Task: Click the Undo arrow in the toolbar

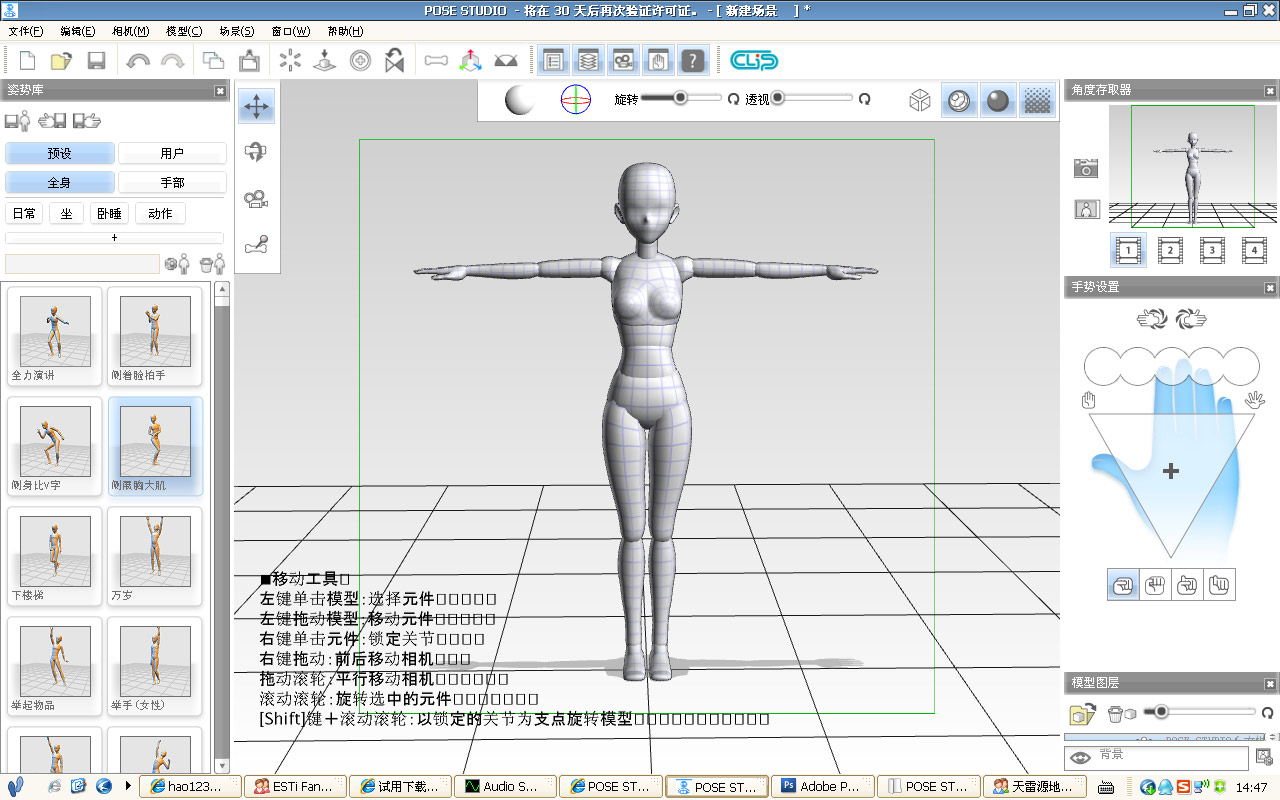Action: point(138,61)
